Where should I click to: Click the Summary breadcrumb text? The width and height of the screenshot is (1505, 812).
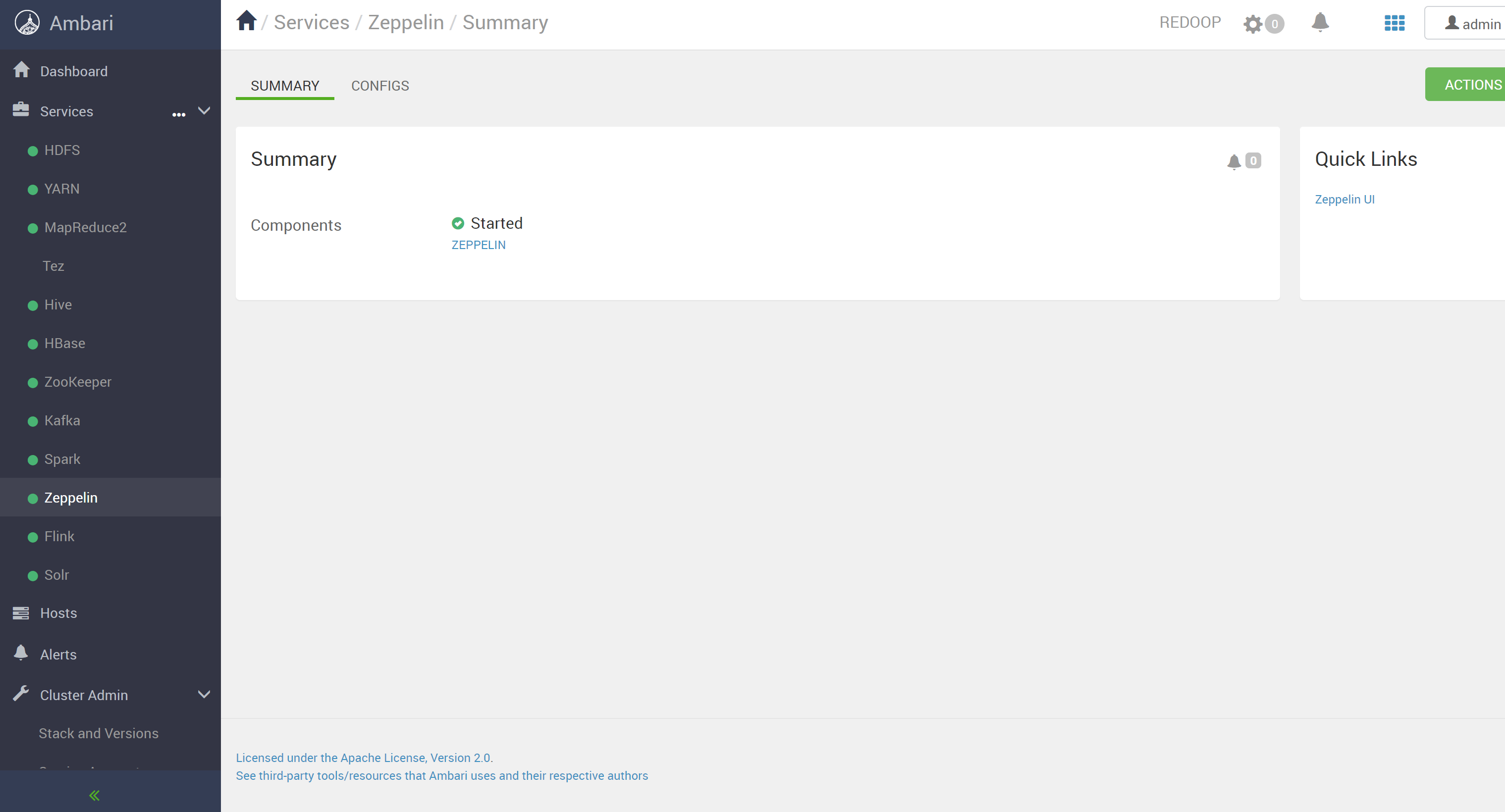[x=505, y=22]
